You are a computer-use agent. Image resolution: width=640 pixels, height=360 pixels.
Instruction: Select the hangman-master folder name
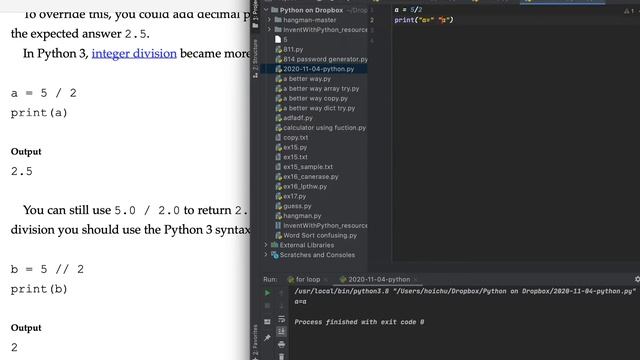click(310, 20)
